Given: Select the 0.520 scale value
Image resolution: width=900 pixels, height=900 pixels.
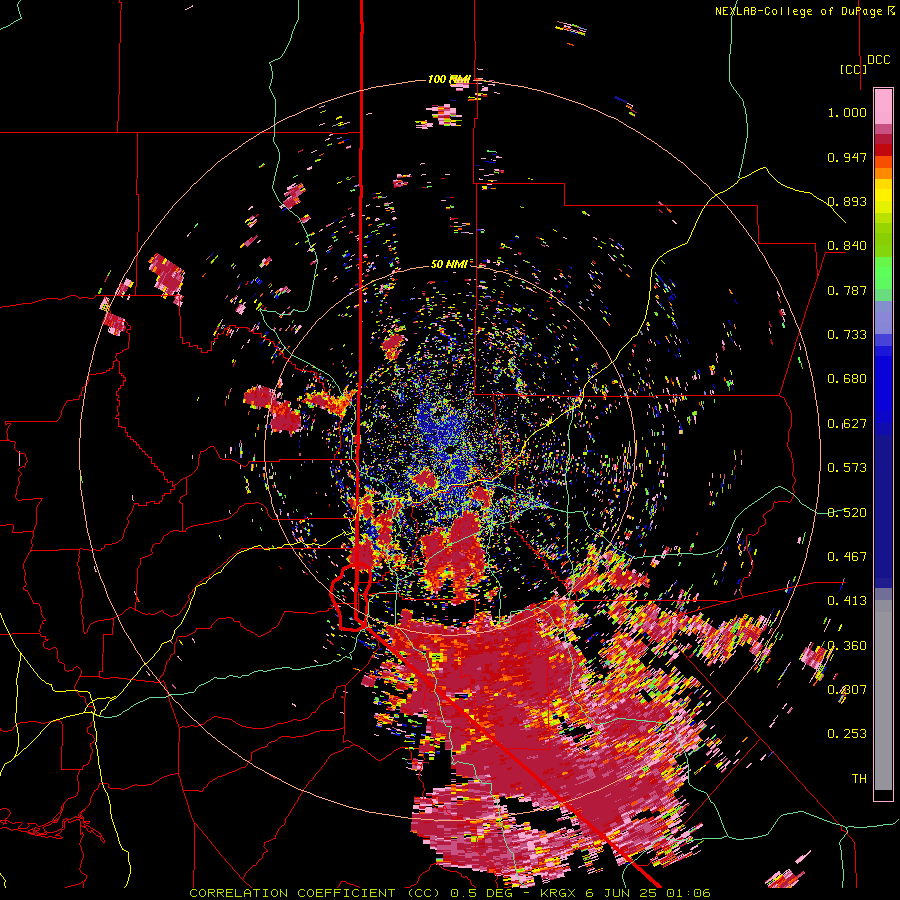Looking at the screenshot, I should tap(847, 513).
